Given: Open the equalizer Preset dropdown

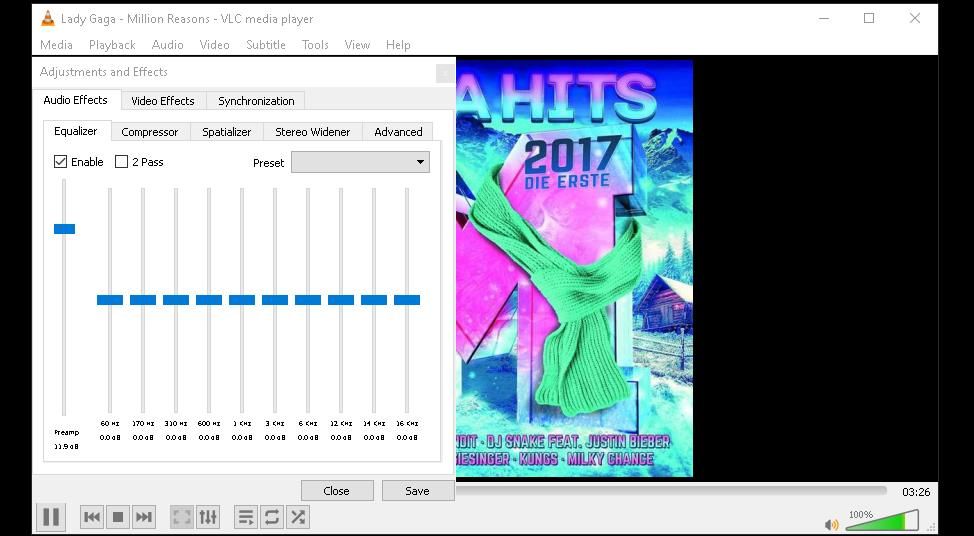Looking at the screenshot, I should click(x=360, y=162).
